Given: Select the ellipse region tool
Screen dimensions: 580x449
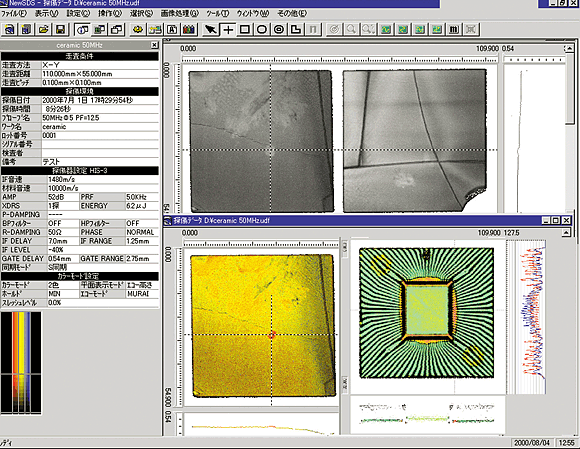Looking at the screenshot, I should coord(262,29).
